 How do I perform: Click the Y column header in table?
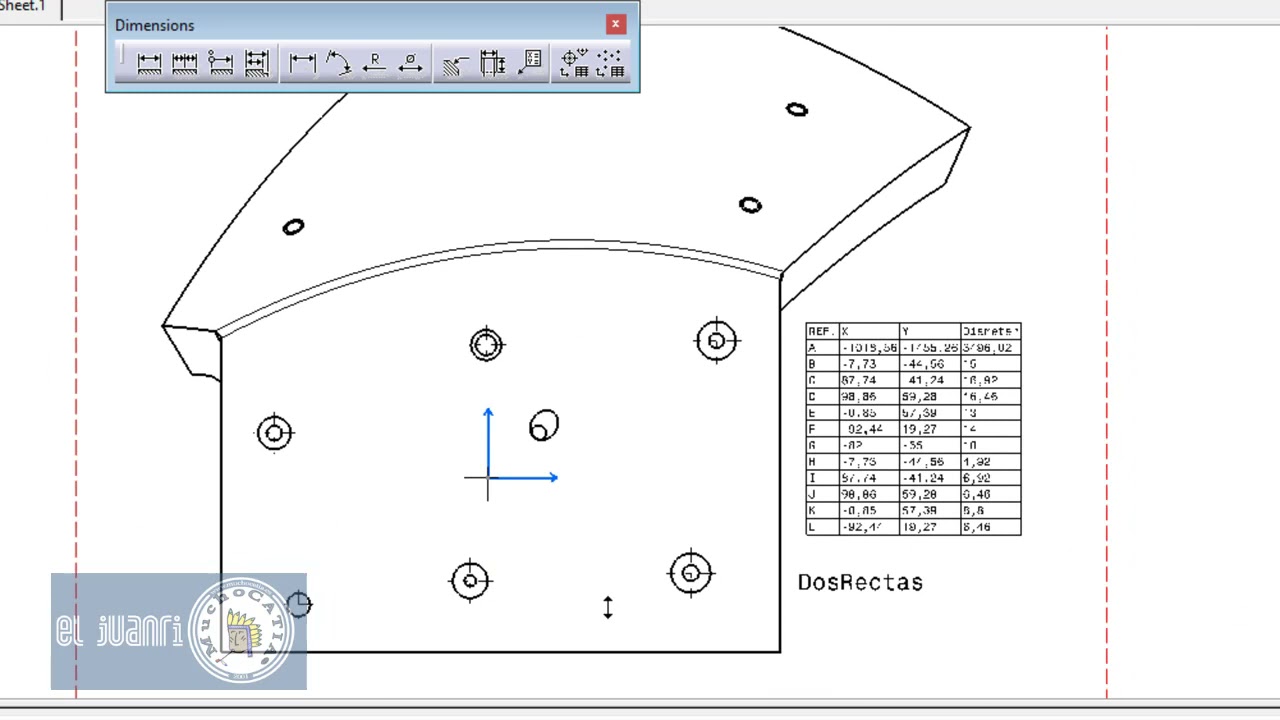click(930, 331)
